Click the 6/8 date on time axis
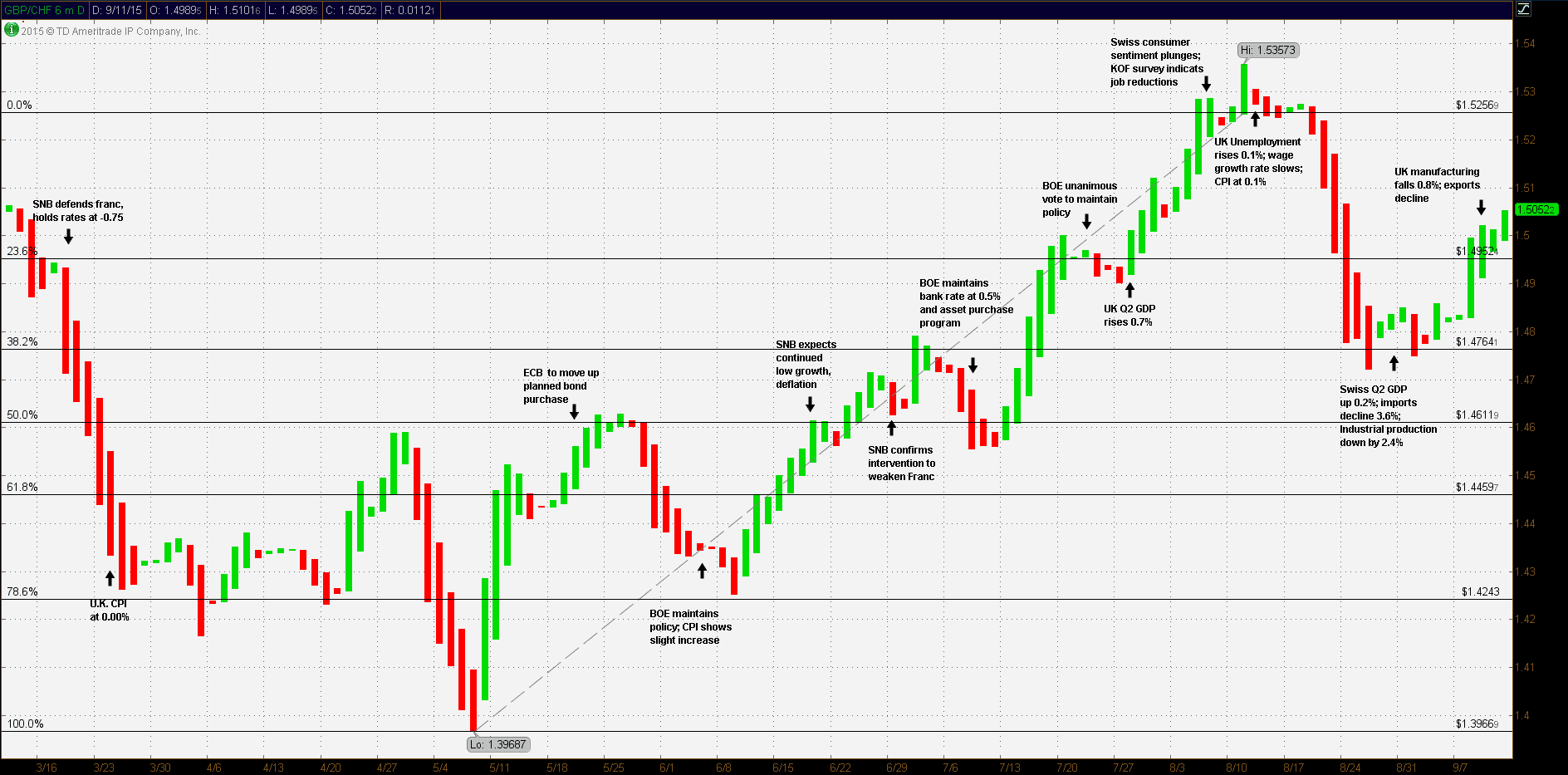Viewport: 1568px width, 775px height. 723,768
